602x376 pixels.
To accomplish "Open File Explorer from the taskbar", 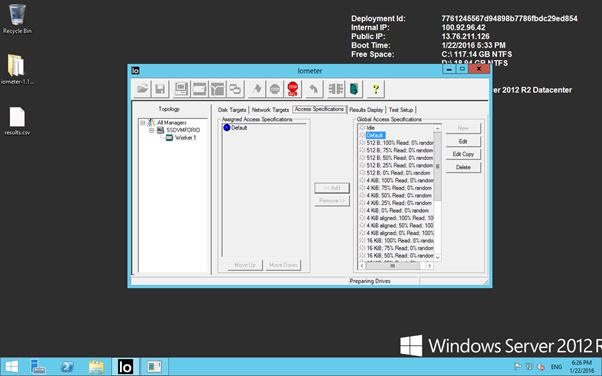I will coord(96,367).
